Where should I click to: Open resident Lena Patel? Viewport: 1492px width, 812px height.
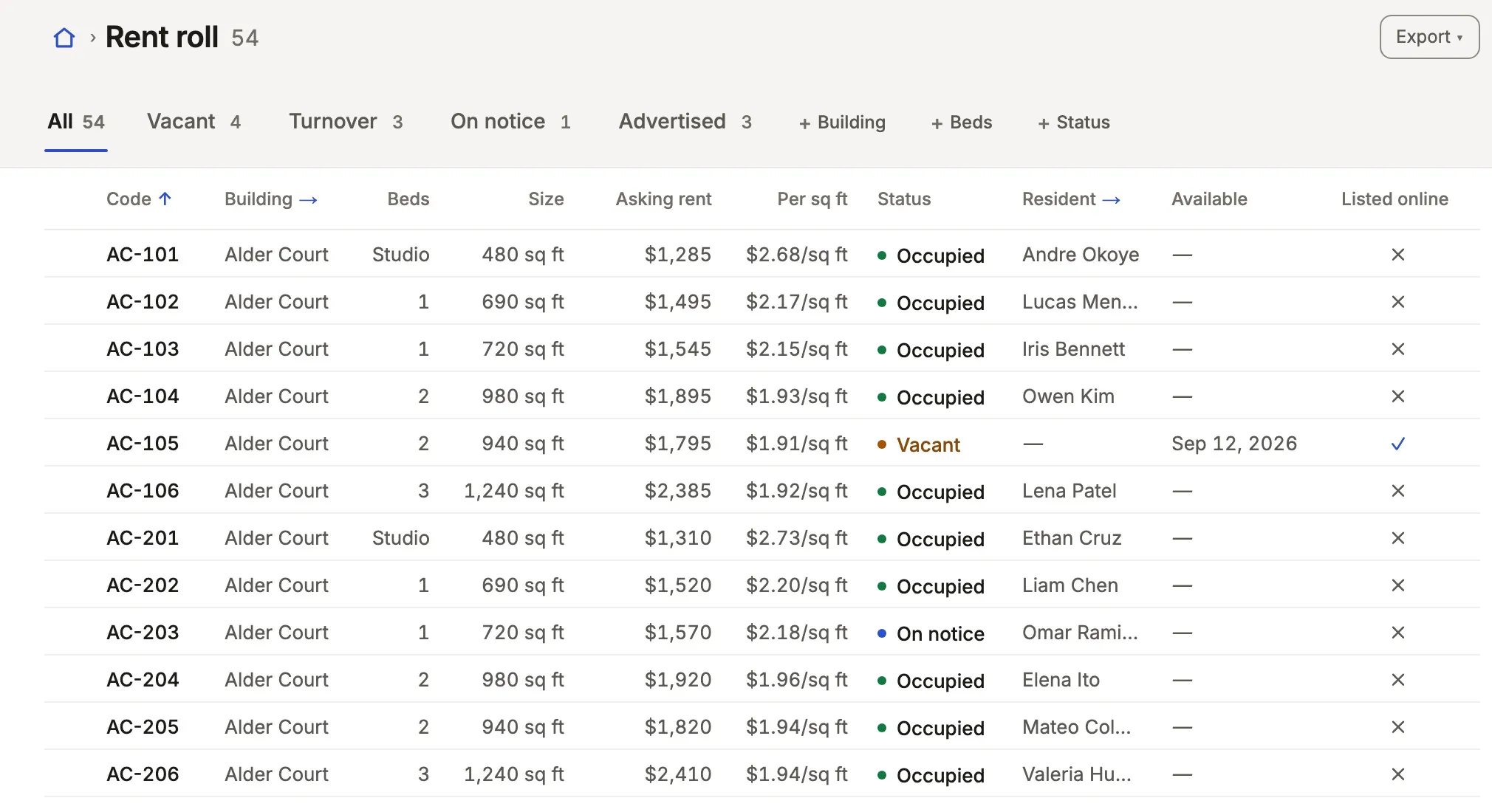[1069, 491]
